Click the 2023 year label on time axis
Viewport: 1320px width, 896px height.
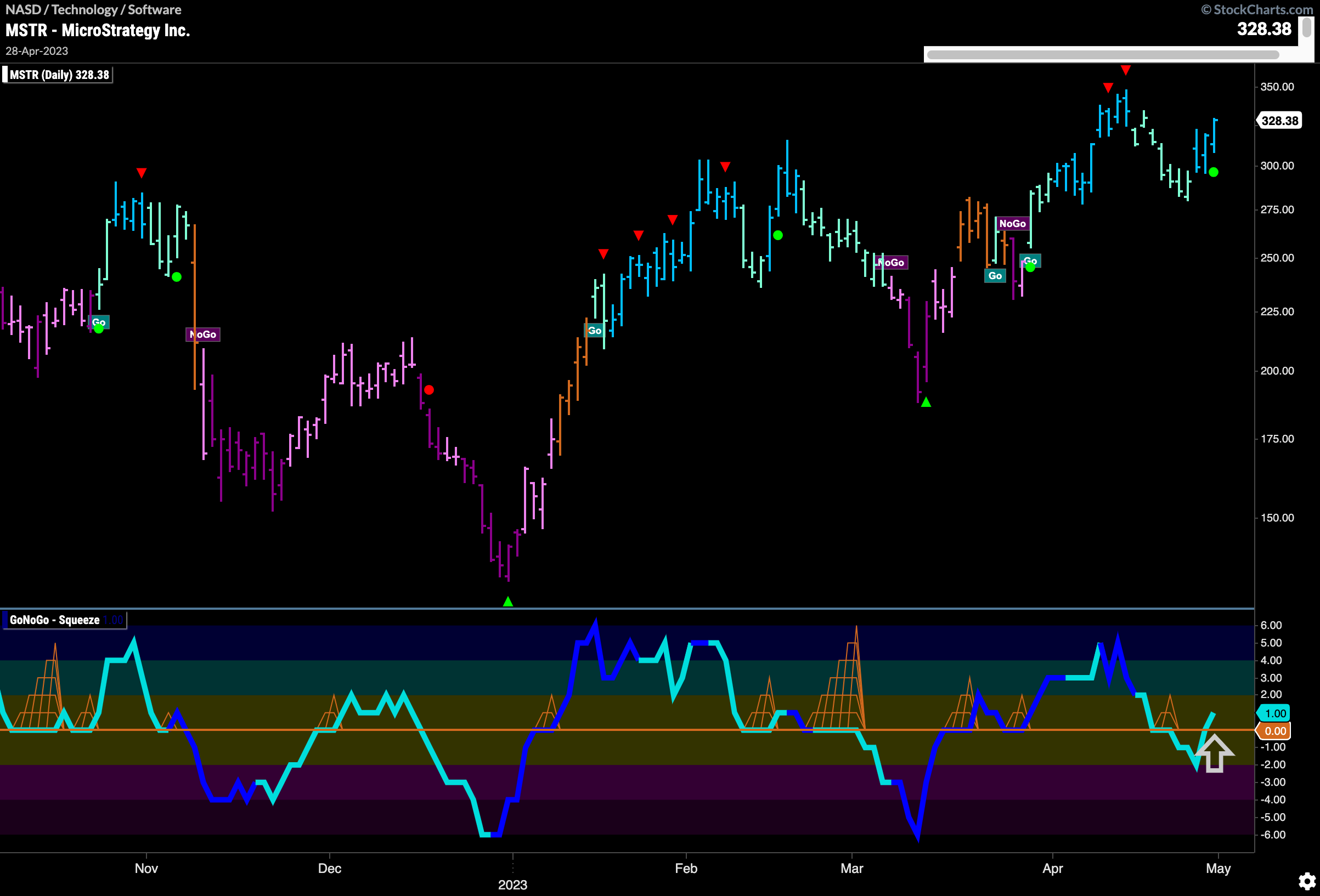click(512, 884)
